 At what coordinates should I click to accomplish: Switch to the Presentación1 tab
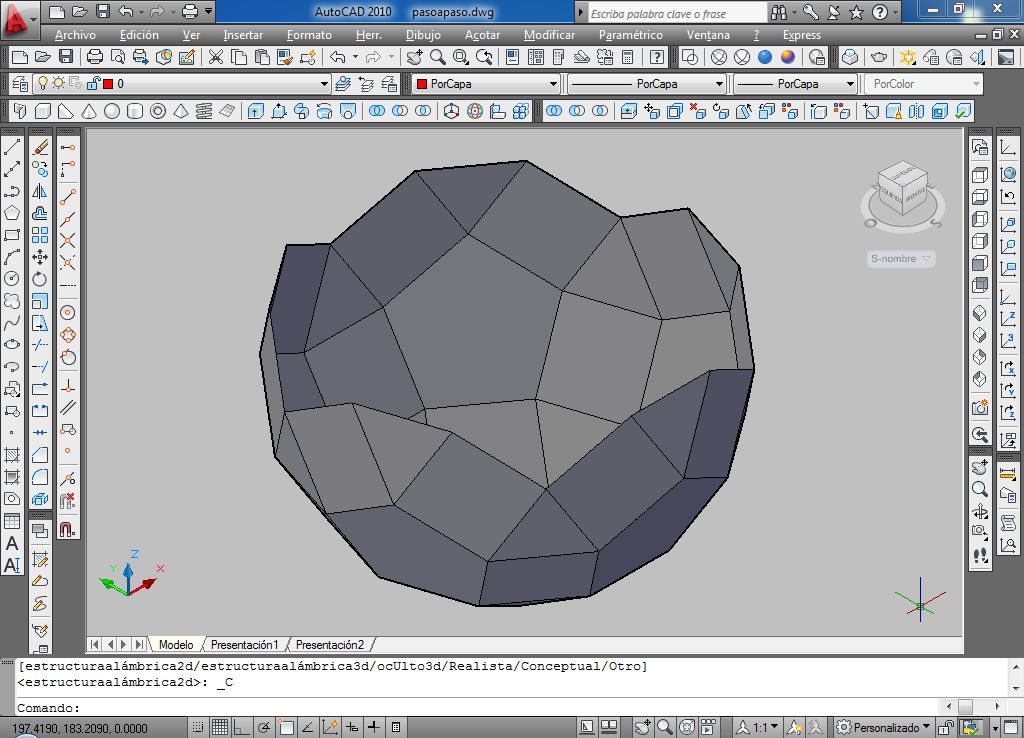coord(244,645)
